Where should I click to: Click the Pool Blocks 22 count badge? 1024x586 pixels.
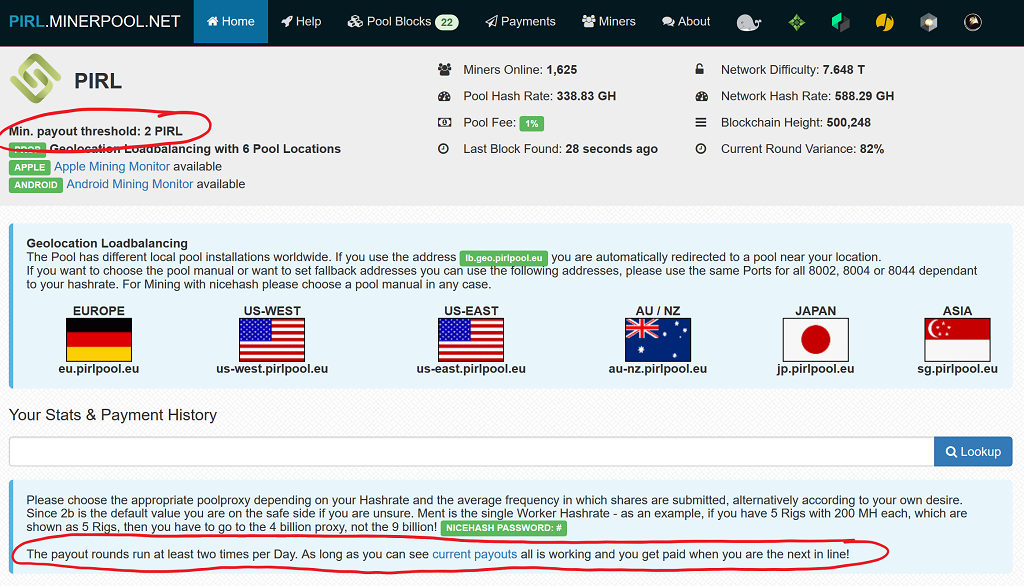point(447,22)
